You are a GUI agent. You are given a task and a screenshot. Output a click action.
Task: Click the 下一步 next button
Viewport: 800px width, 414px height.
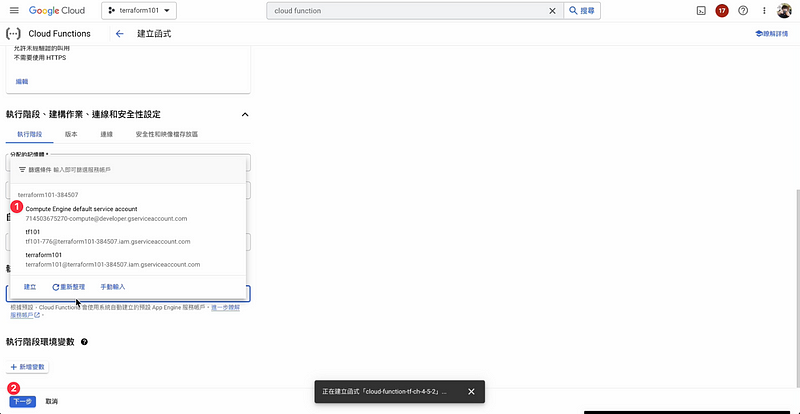[x=22, y=402]
